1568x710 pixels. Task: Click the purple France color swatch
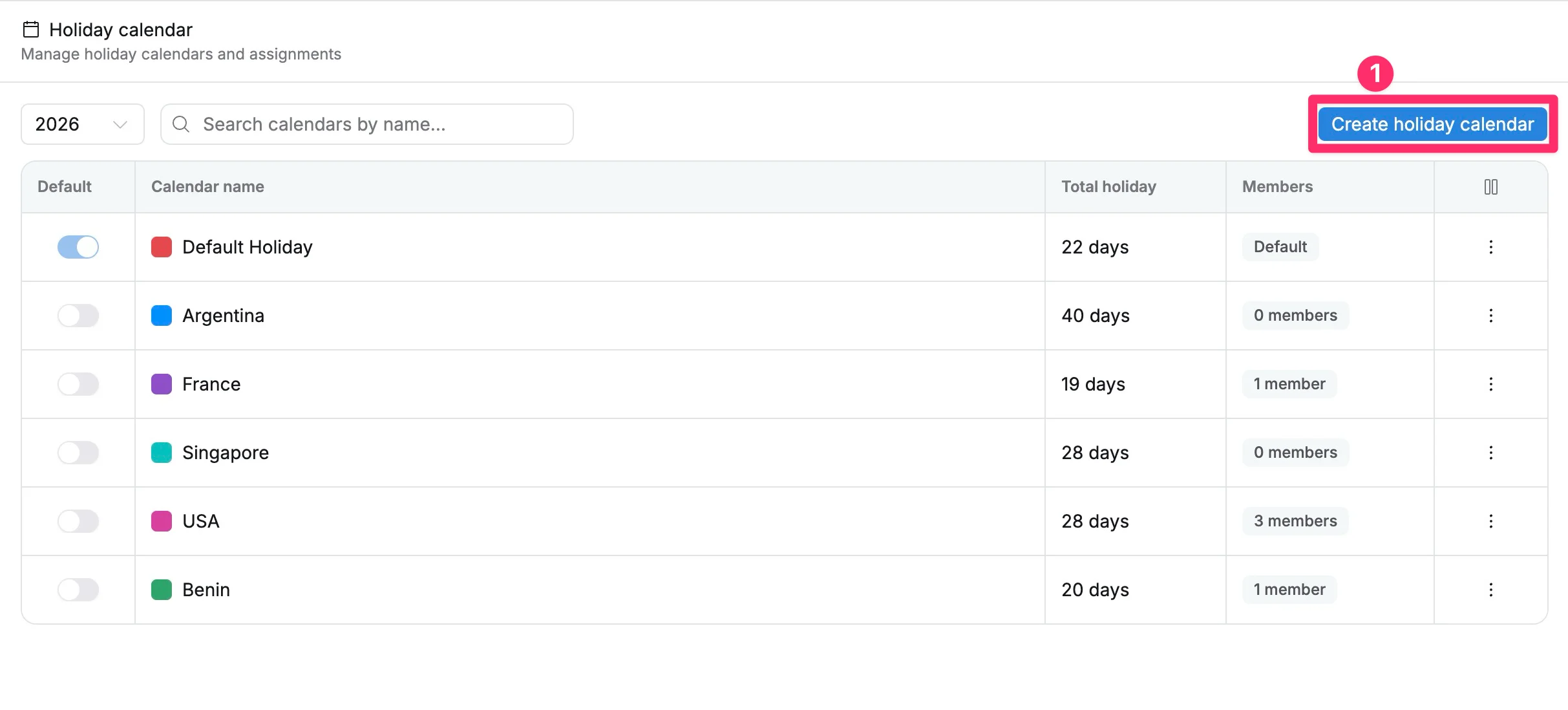(162, 384)
